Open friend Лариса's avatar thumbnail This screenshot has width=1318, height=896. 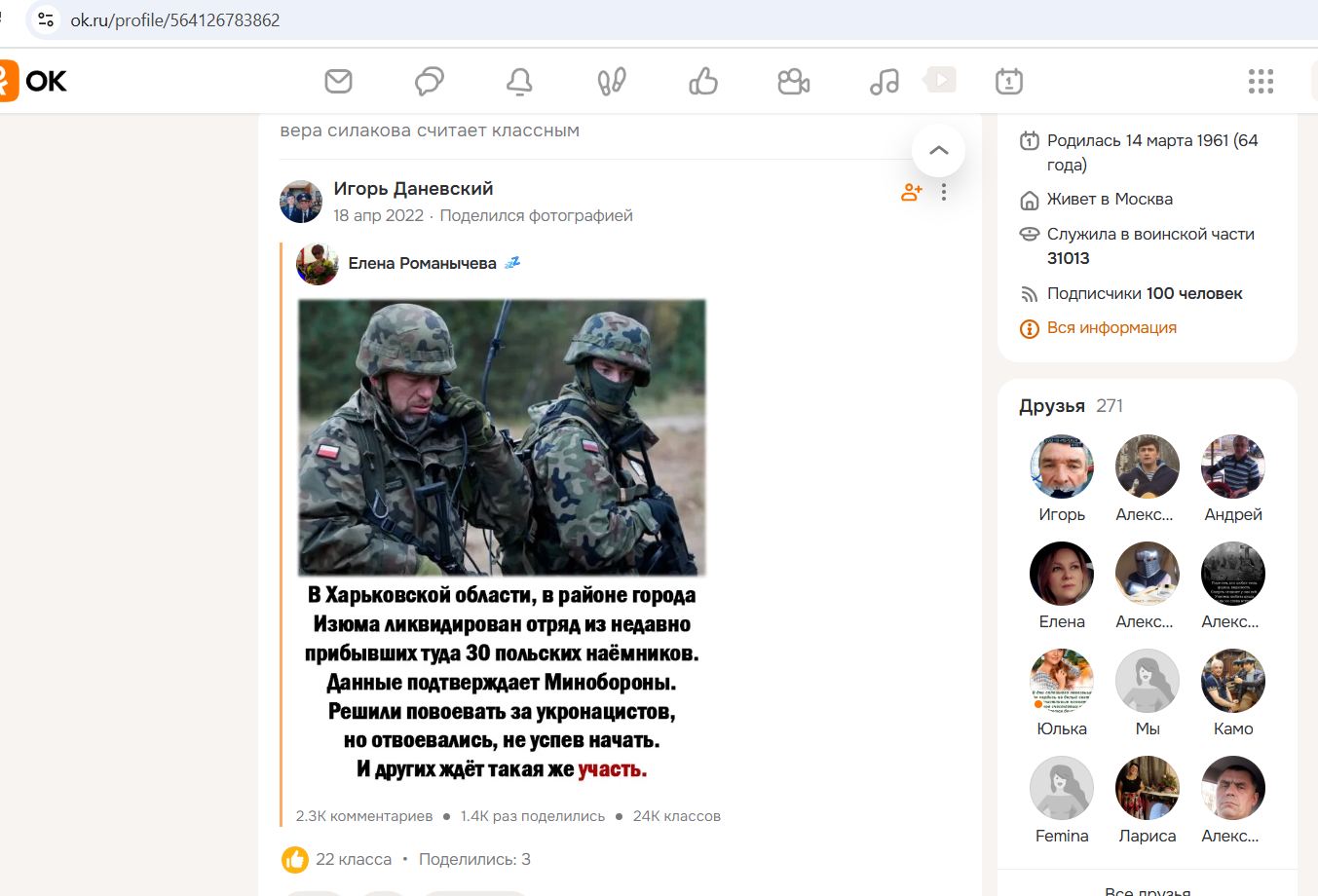[1147, 788]
